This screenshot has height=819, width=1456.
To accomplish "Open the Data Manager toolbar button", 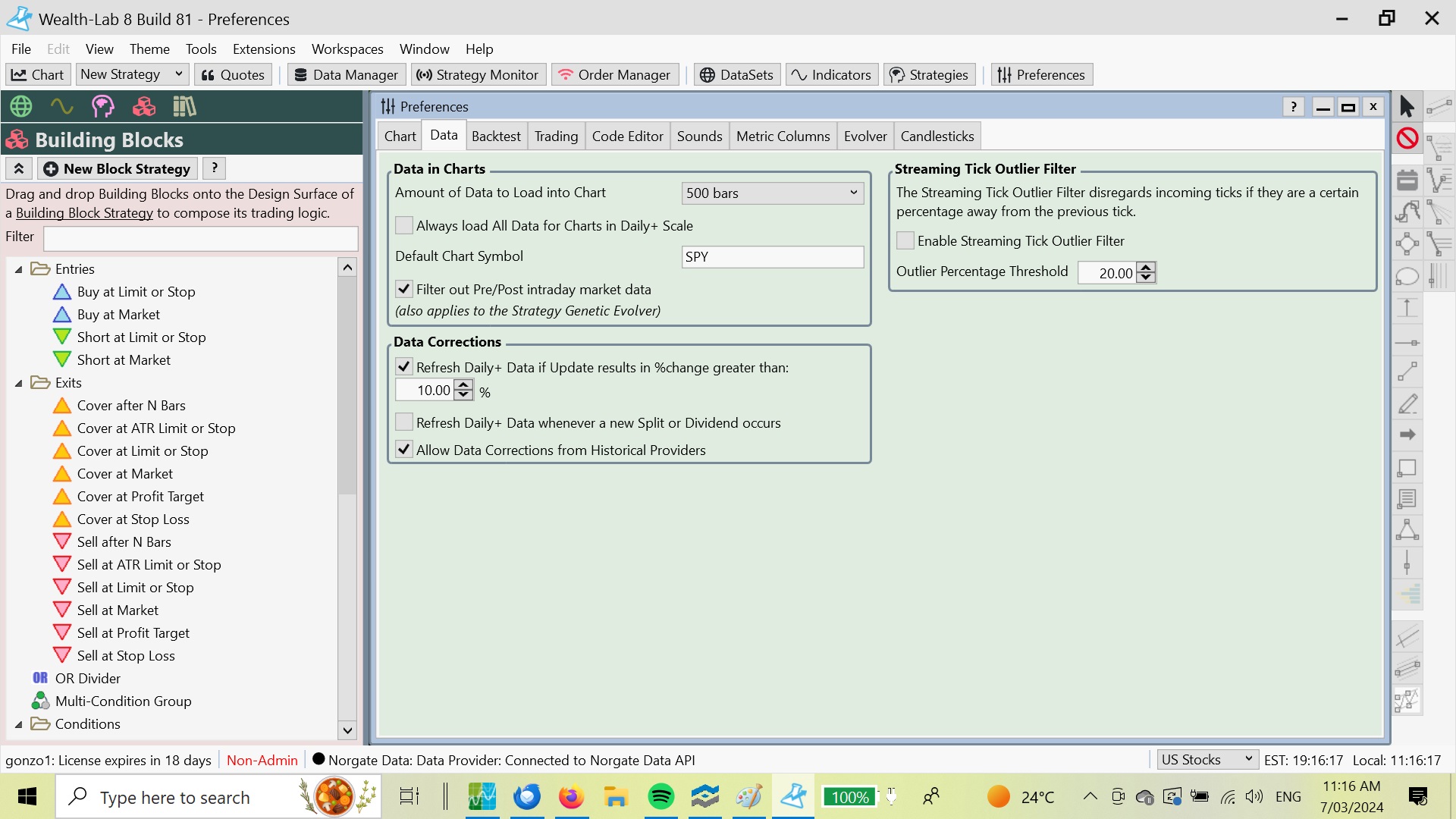I will [346, 74].
